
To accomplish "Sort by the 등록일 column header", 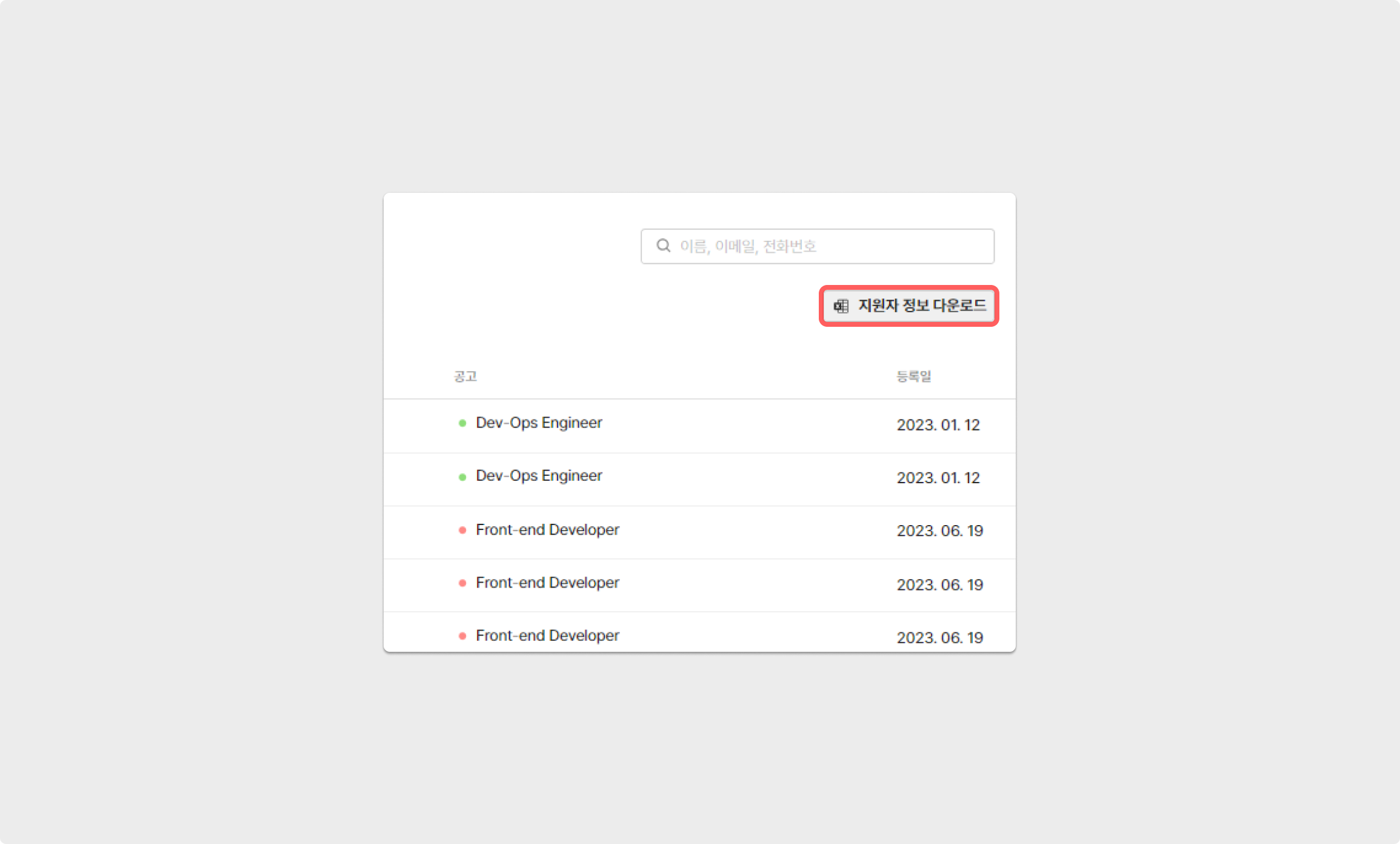I will (x=914, y=377).
